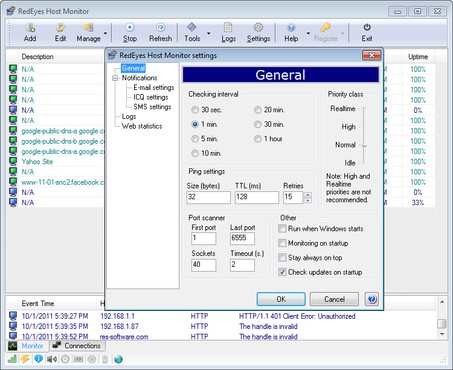Click the event log scroll down arrow
Viewport: 453px width, 370px height.
(442, 334)
